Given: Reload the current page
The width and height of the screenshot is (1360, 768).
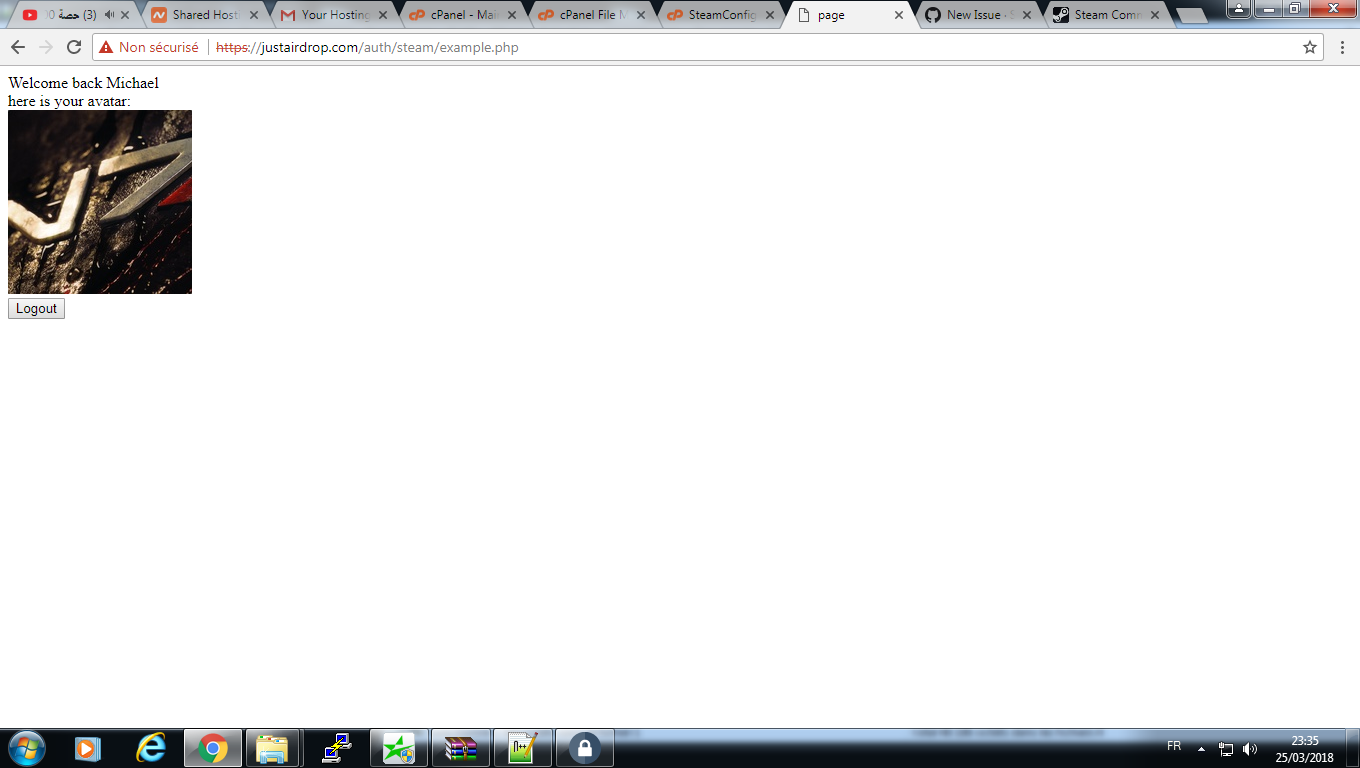Looking at the screenshot, I should click(x=73, y=47).
